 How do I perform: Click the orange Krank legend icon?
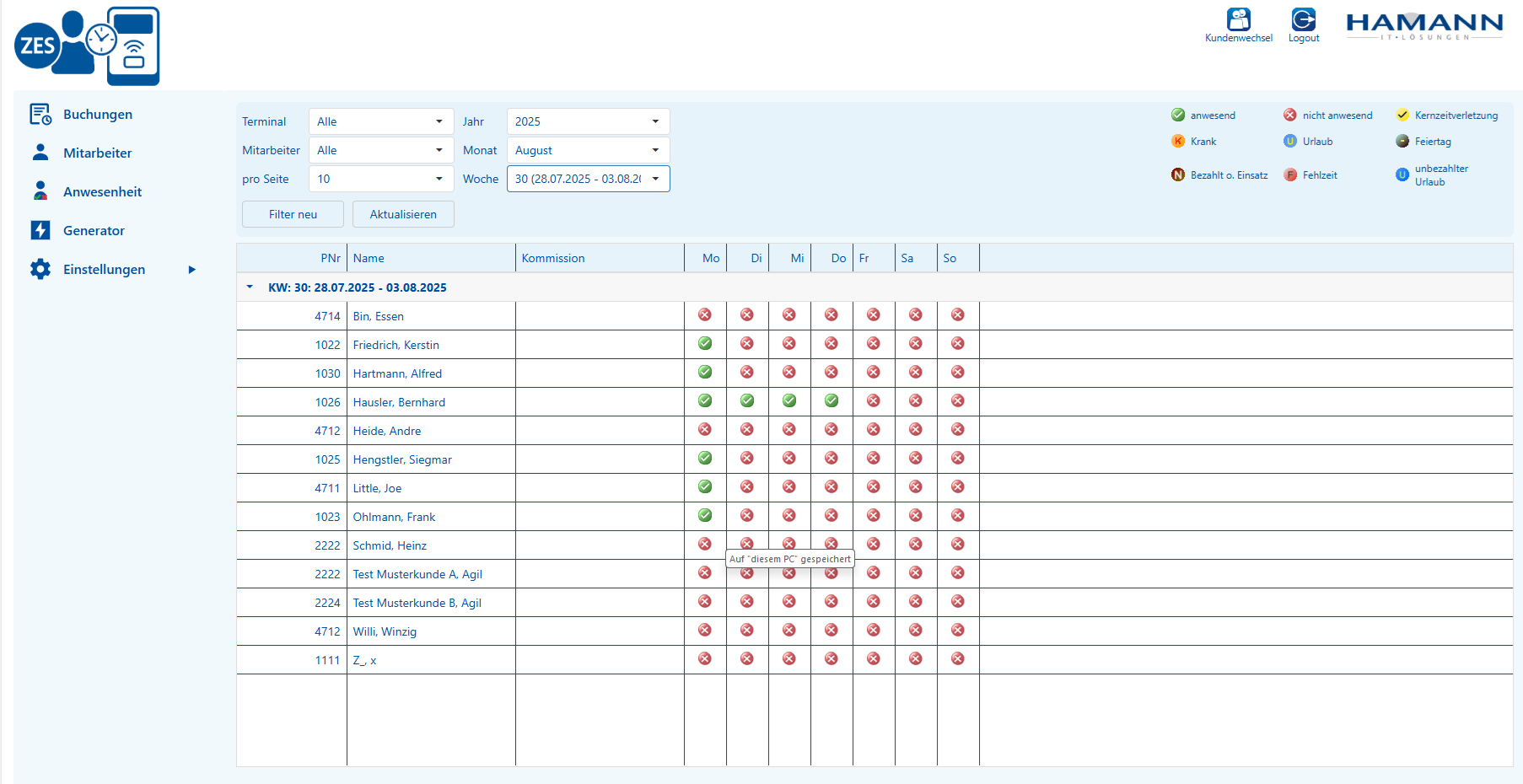(1178, 141)
